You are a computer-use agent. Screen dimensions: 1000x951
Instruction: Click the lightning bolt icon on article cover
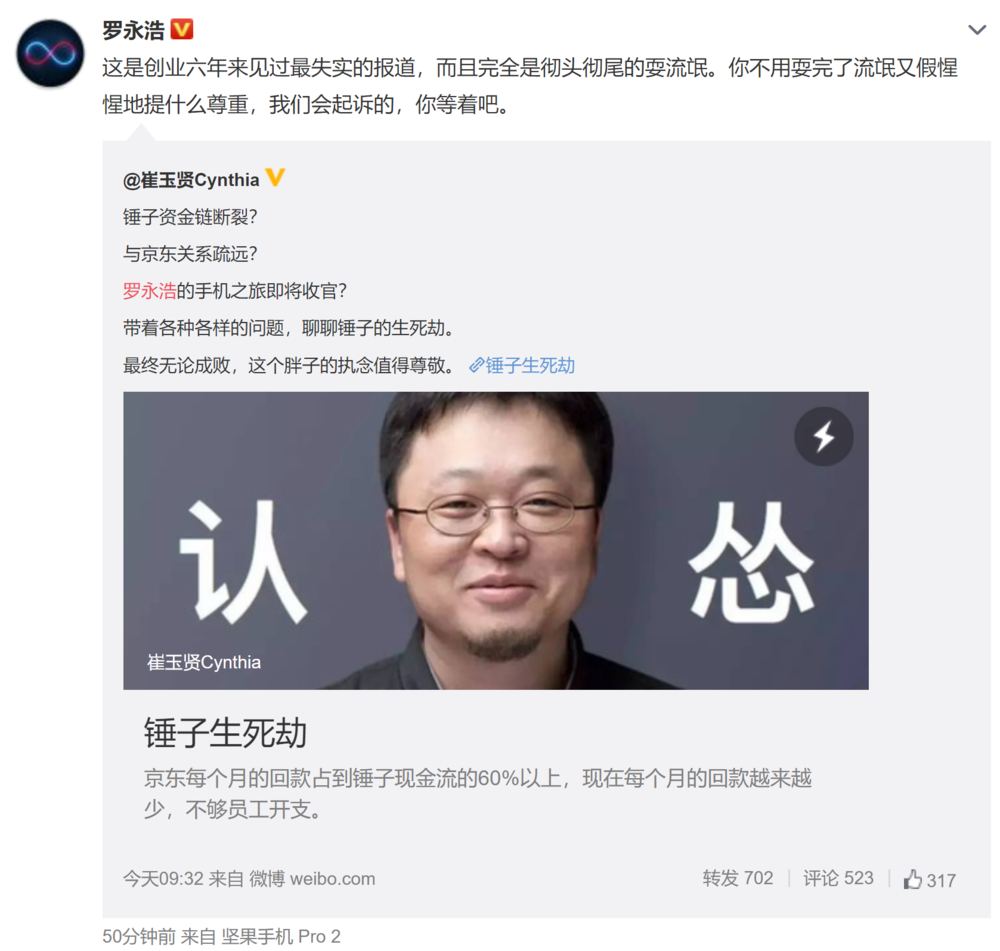coord(823,436)
